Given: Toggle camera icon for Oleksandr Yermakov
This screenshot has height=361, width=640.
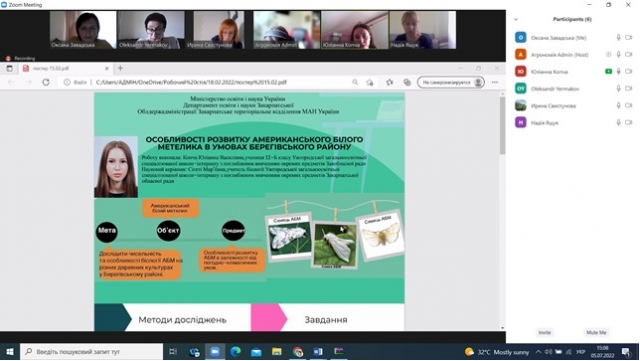Looking at the screenshot, I should click(629, 89).
